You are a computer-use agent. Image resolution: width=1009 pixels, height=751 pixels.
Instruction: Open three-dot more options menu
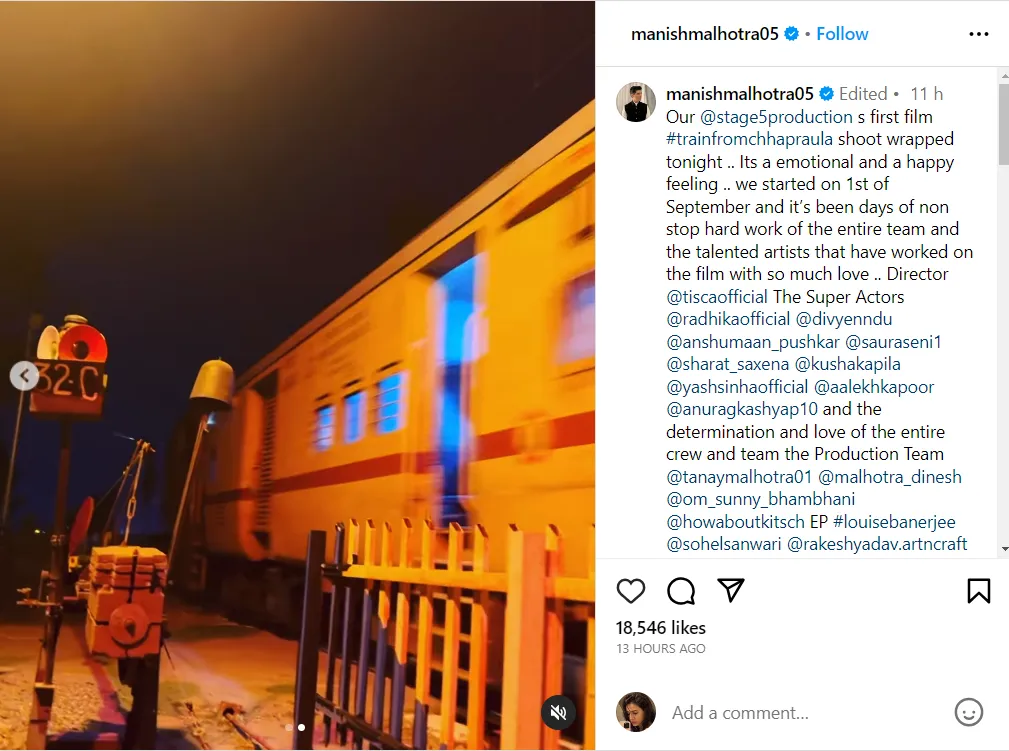tap(979, 34)
